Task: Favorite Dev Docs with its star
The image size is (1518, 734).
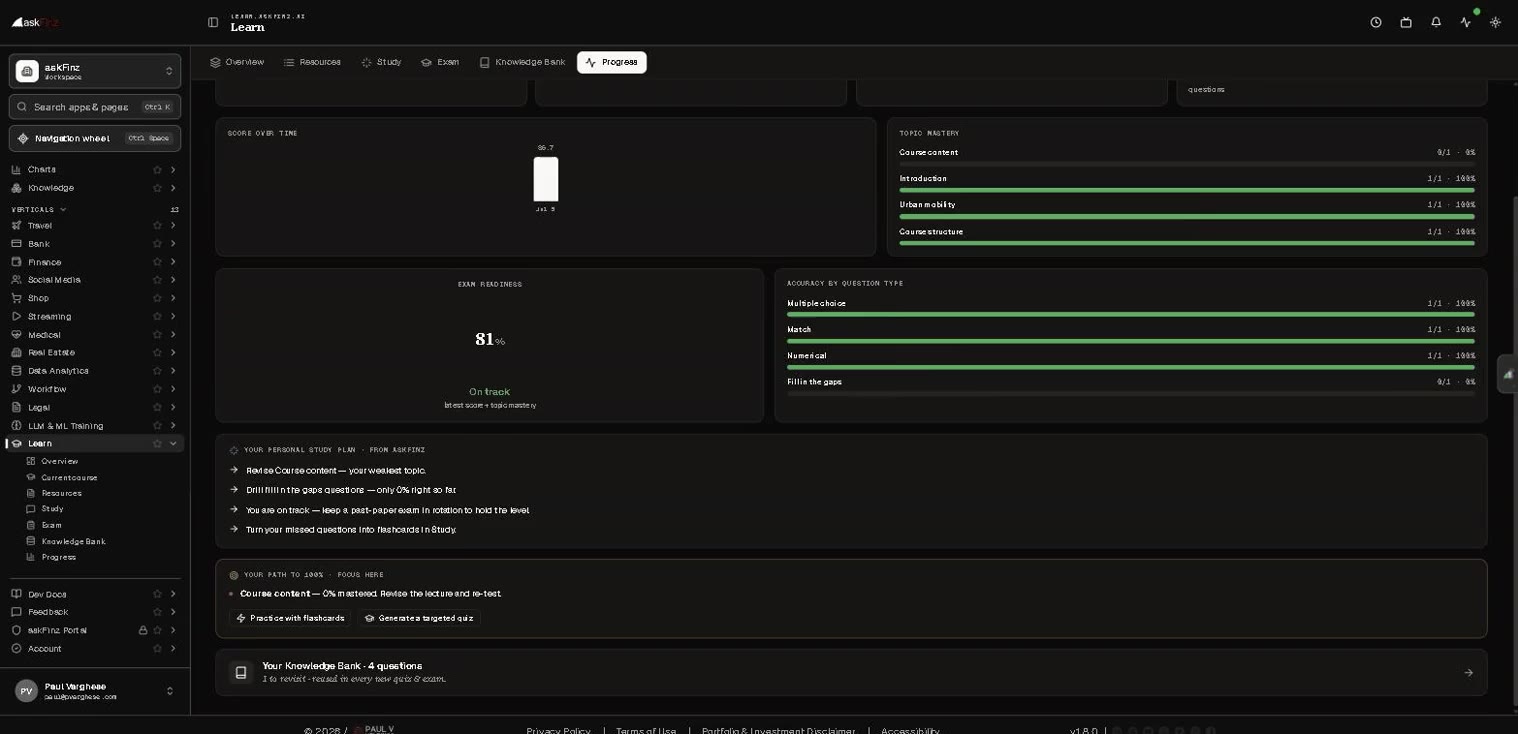Action: point(157,594)
